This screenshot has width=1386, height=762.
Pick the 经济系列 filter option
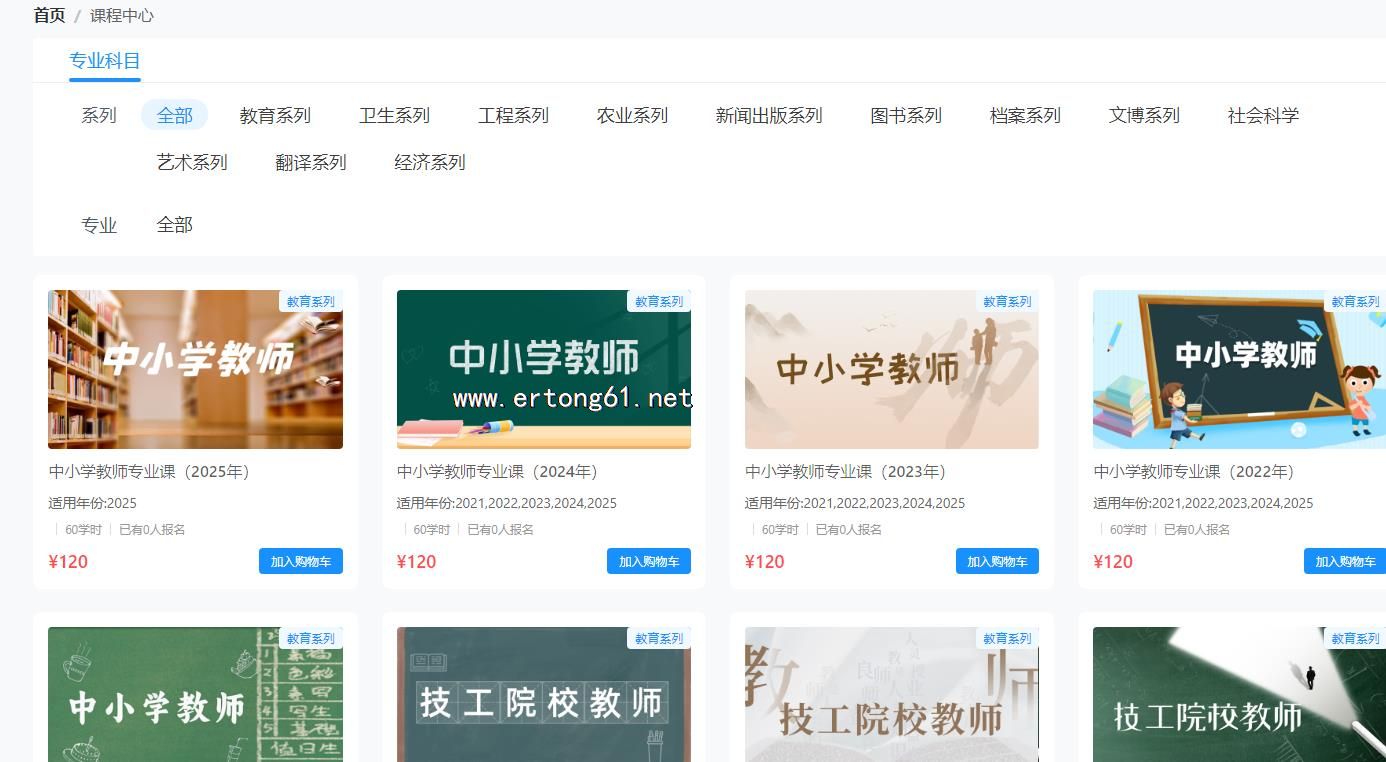pyautogui.click(x=430, y=162)
